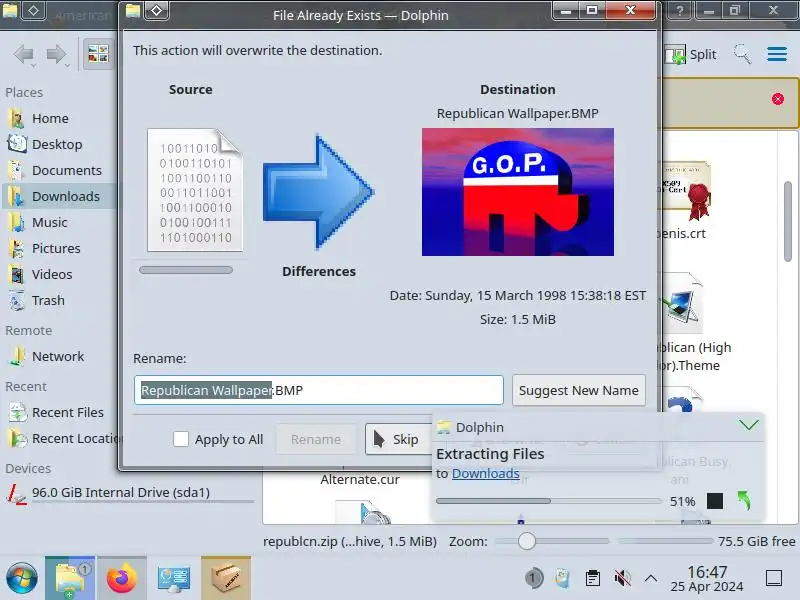
Task: Open the Network entry under Remote
Action: pos(58,357)
